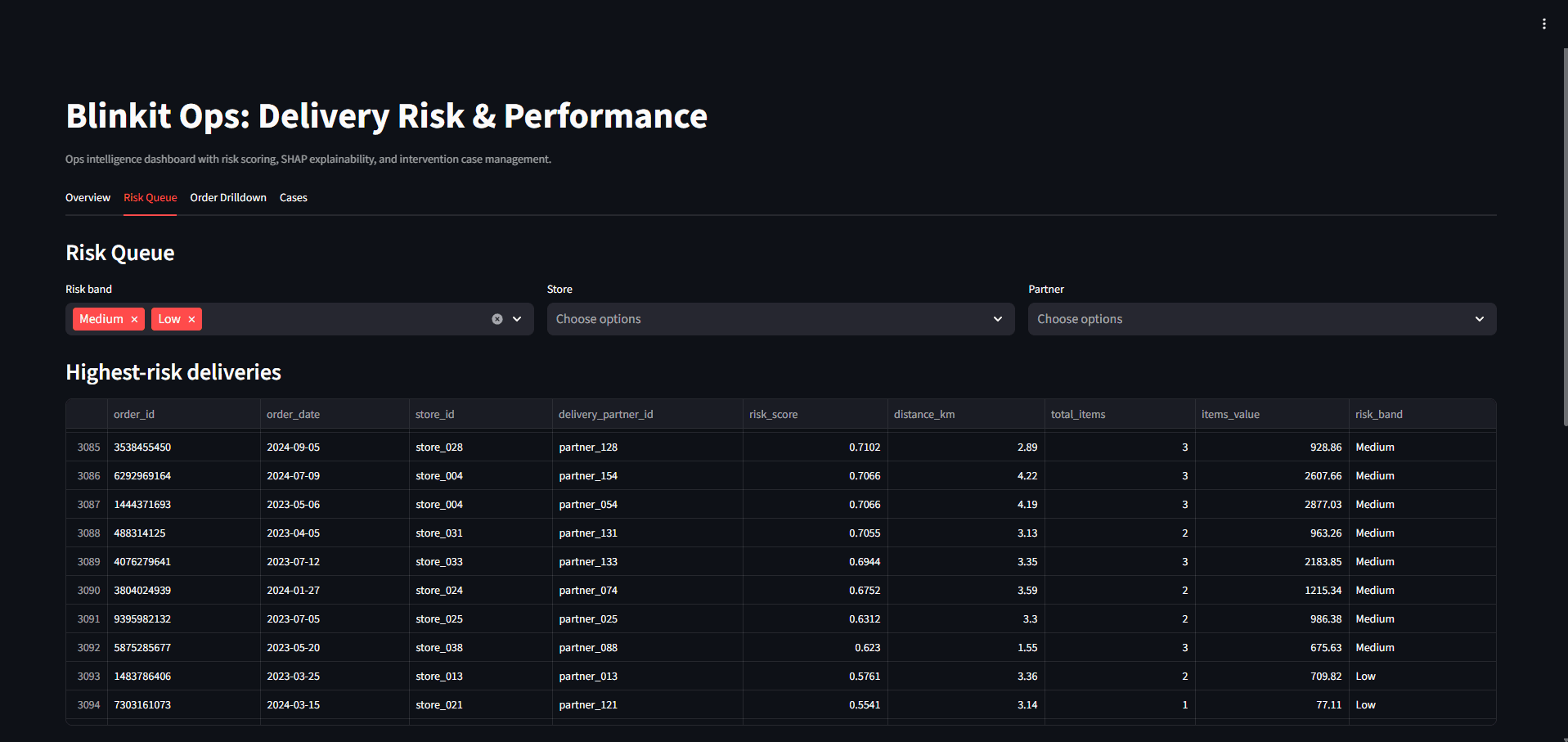Image resolution: width=1568 pixels, height=742 pixels.
Task: Click the partner_054 cell
Action: tap(648, 505)
